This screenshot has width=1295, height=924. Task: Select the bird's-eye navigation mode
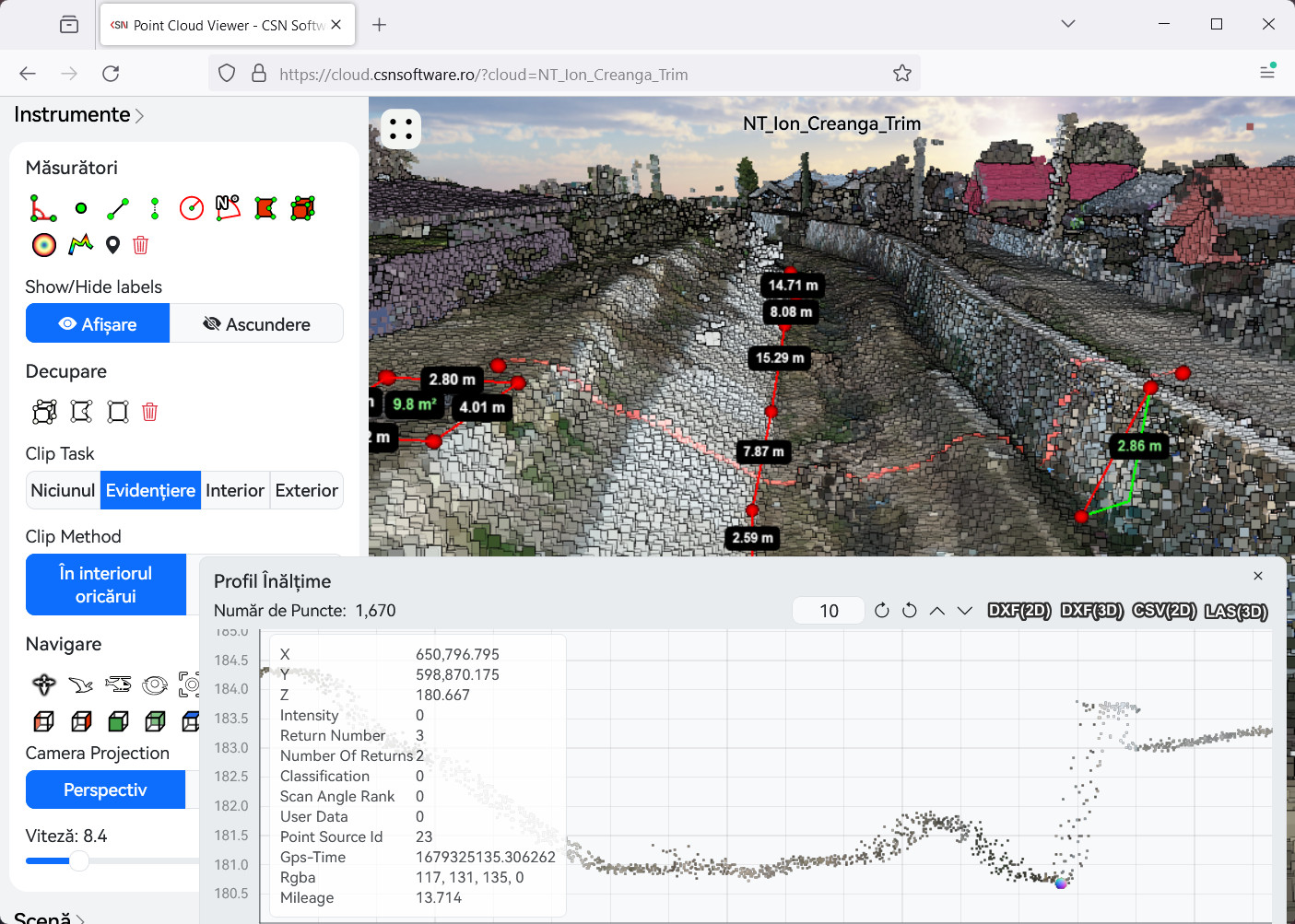click(81, 684)
